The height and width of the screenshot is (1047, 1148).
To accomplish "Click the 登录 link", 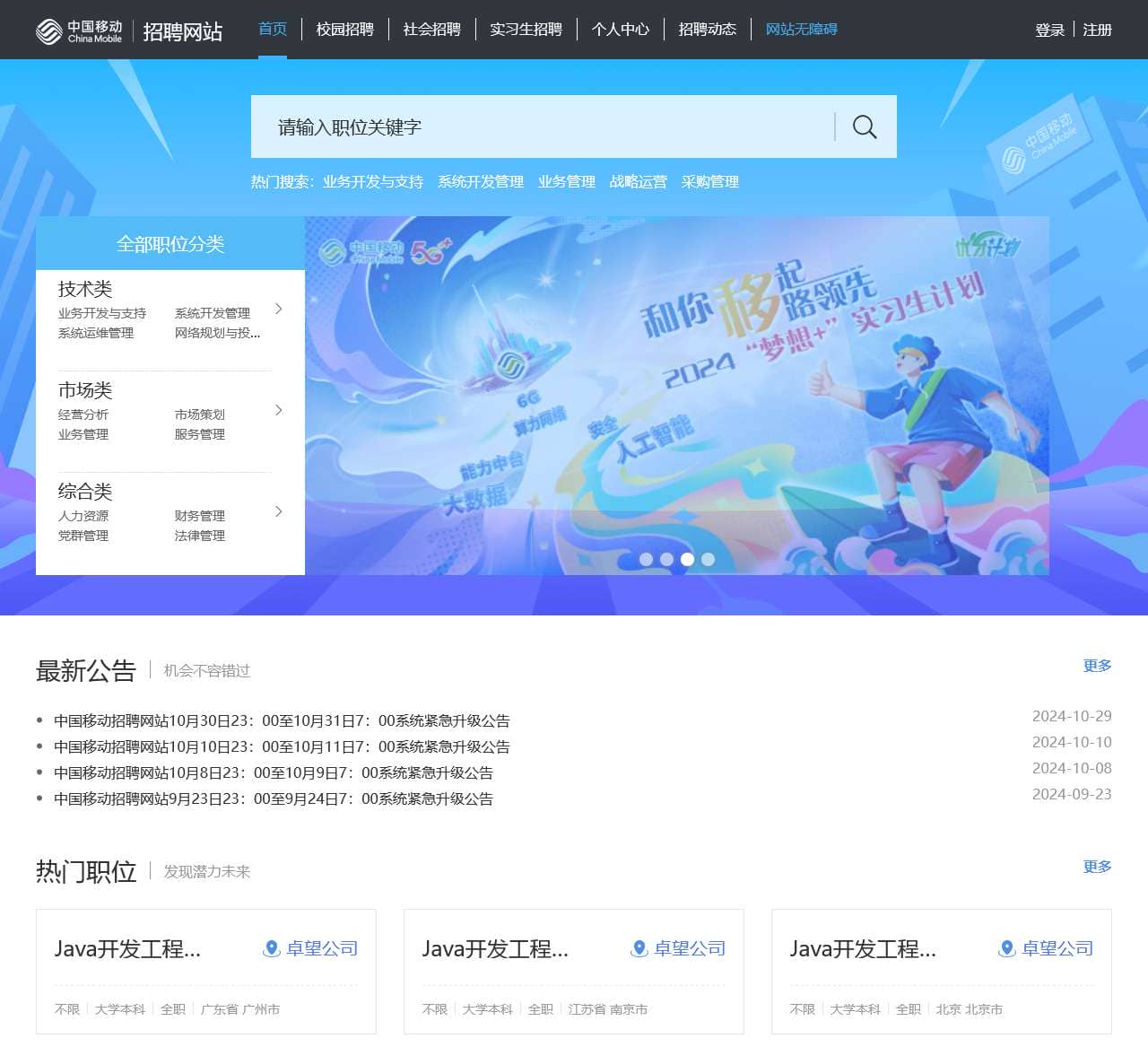I will click(x=1050, y=30).
